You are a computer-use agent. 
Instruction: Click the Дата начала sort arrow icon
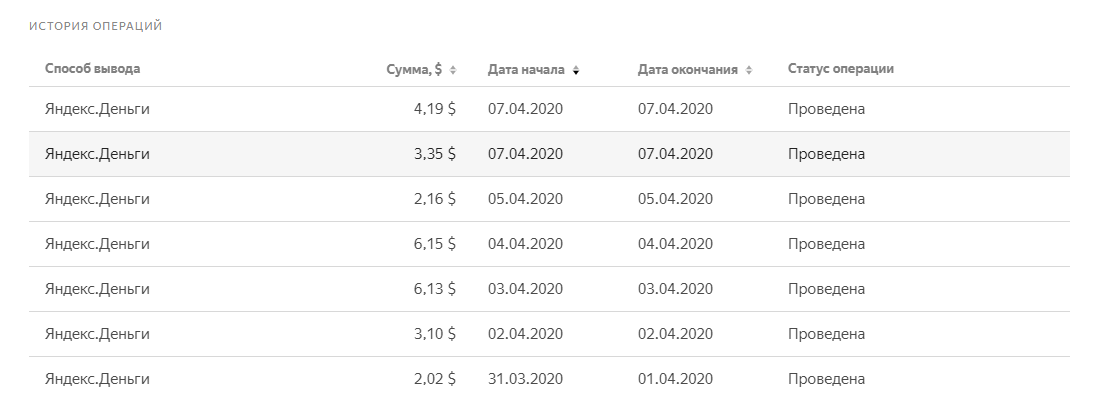pos(576,70)
